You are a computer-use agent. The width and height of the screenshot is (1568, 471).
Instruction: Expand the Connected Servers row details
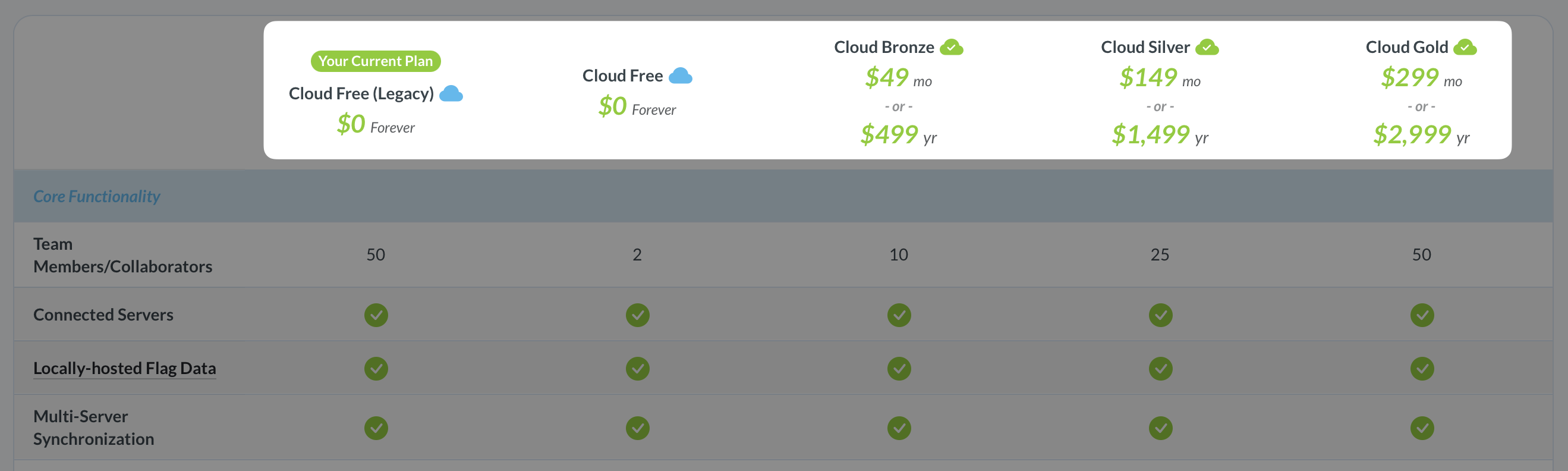tap(103, 315)
